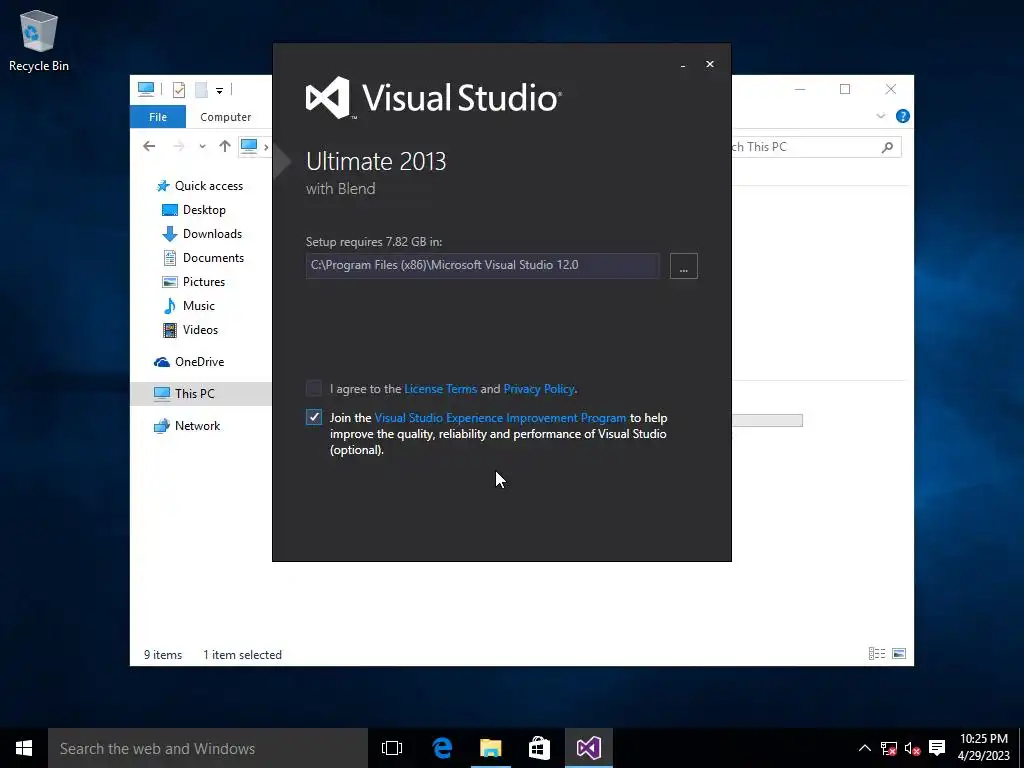Screen dimensions: 1024x768
Task: Click the This PC icon in address bar
Action: (x=249, y=146)
